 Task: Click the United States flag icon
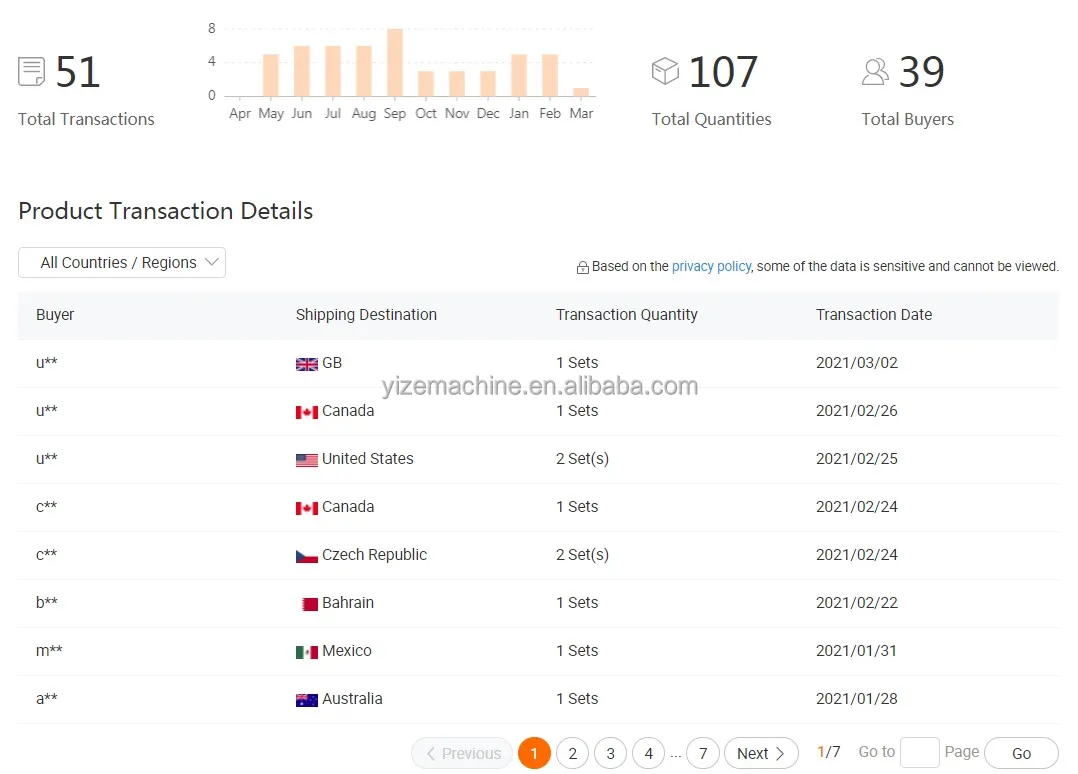pos(307,460)
